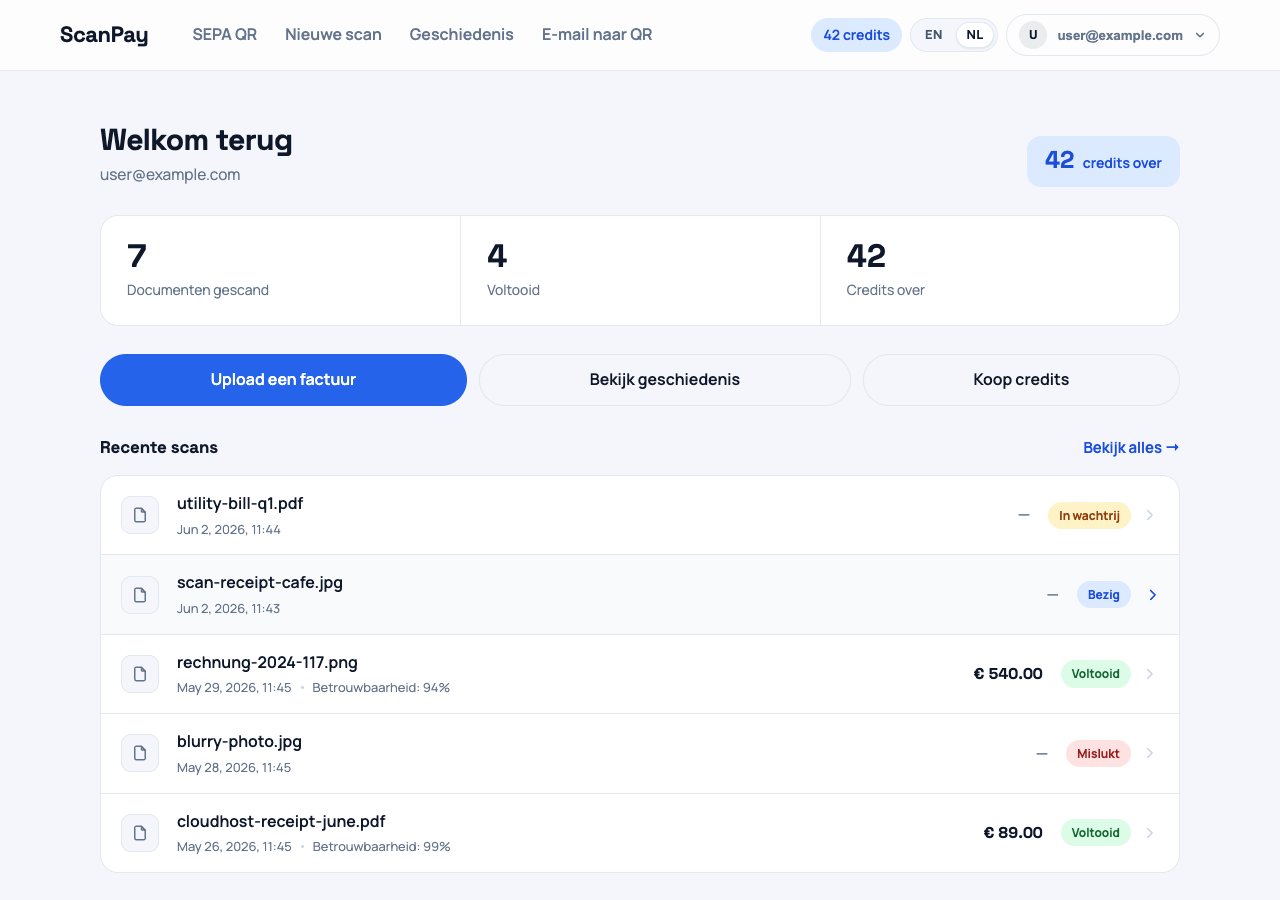
Task: Click the rechnung-2024-117.png file icon
Action: (140, 674)
